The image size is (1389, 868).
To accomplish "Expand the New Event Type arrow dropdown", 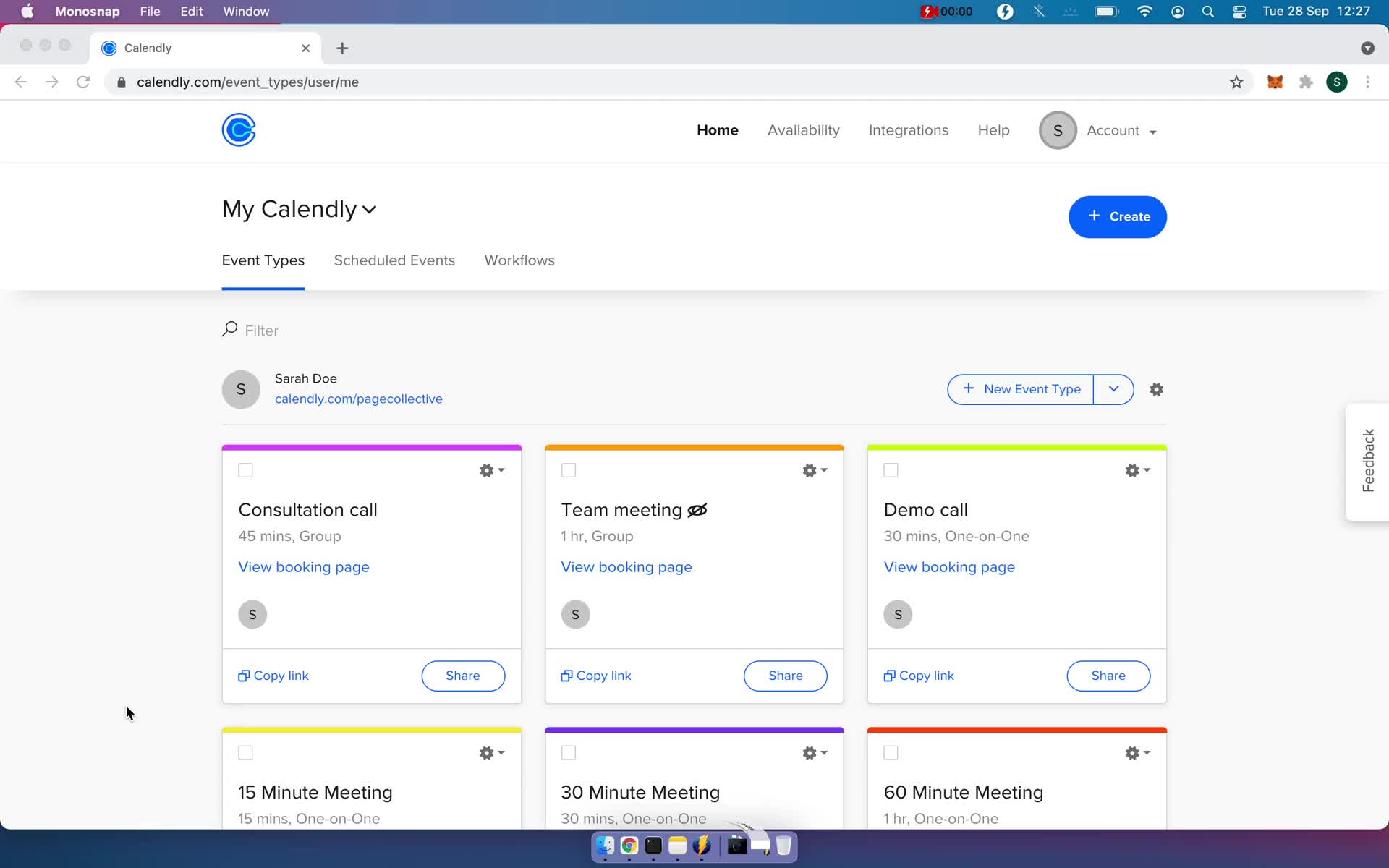I will 1113,389.
